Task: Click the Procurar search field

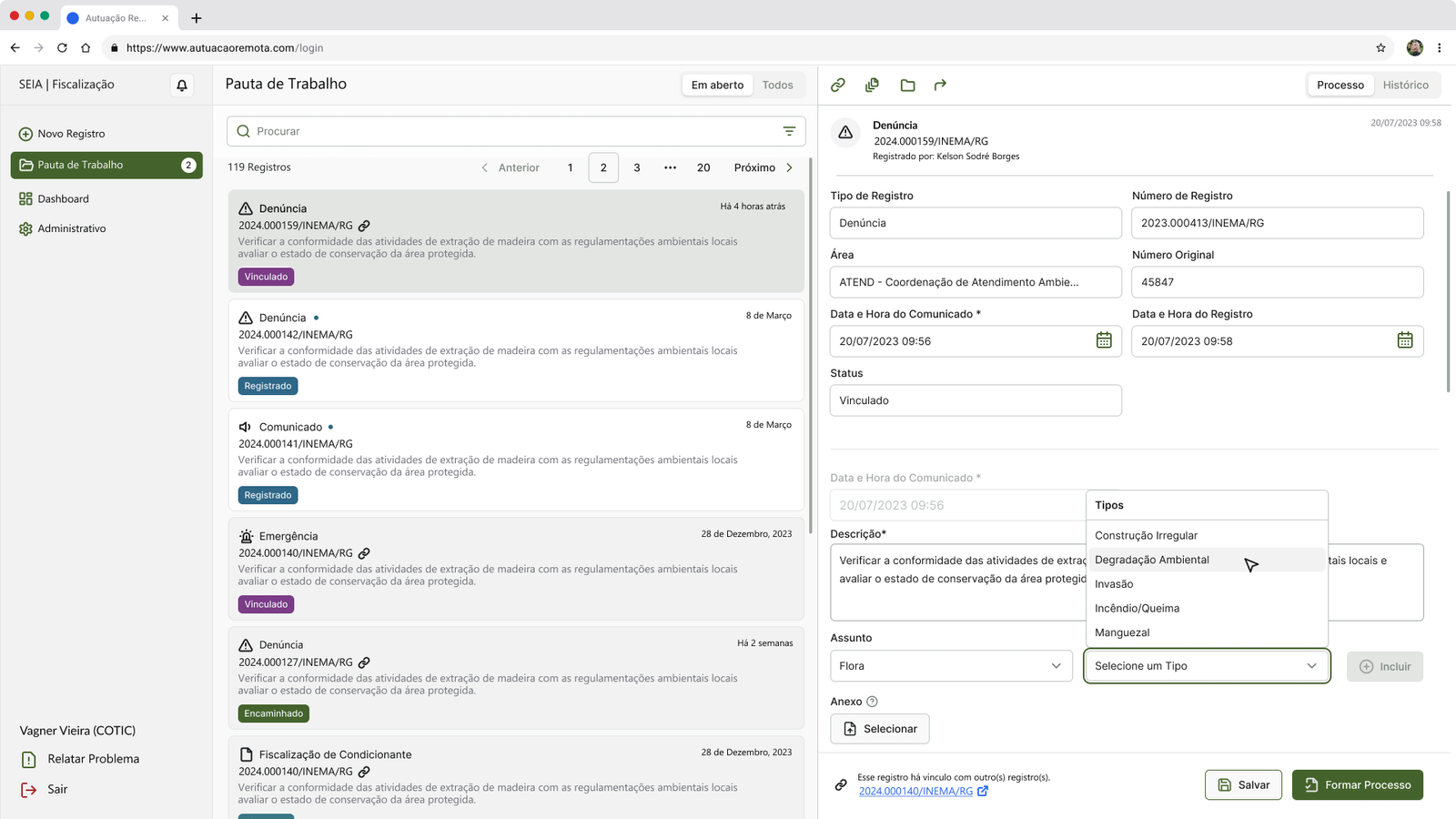Action: 510,131
